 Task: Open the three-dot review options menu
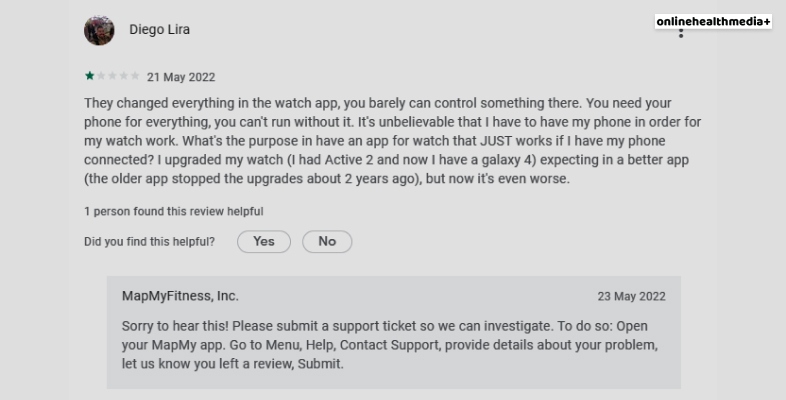[x=681, y=30]
